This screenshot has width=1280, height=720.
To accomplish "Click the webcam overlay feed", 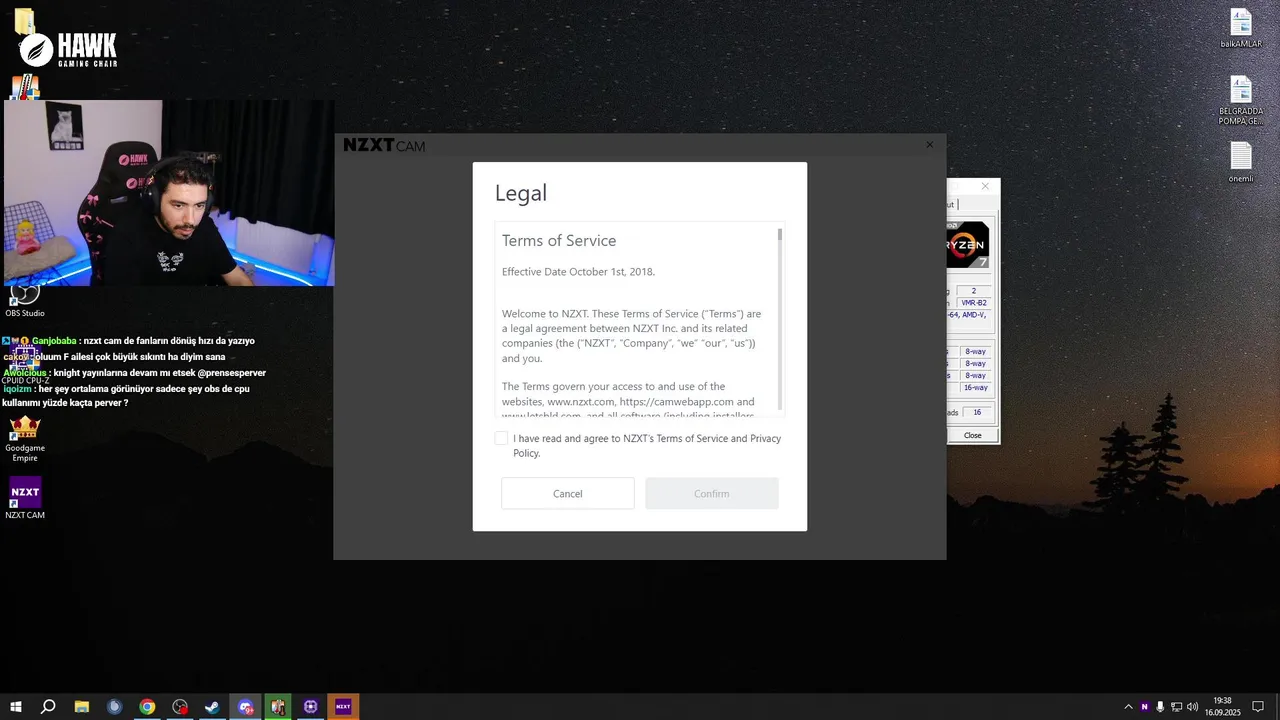I will pyautogui.click(x=169, y=193).
